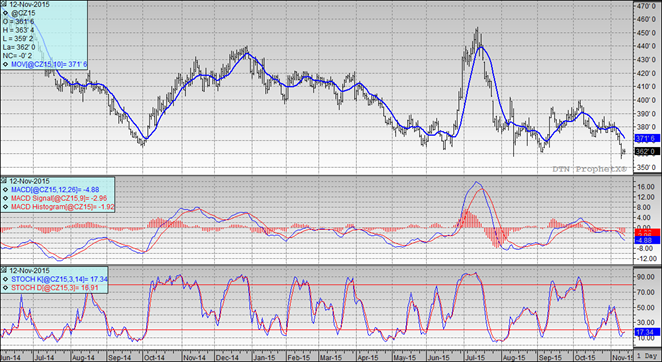
Task: Click the blue 371'6 moving average price tag
Action: pos(647,138)
